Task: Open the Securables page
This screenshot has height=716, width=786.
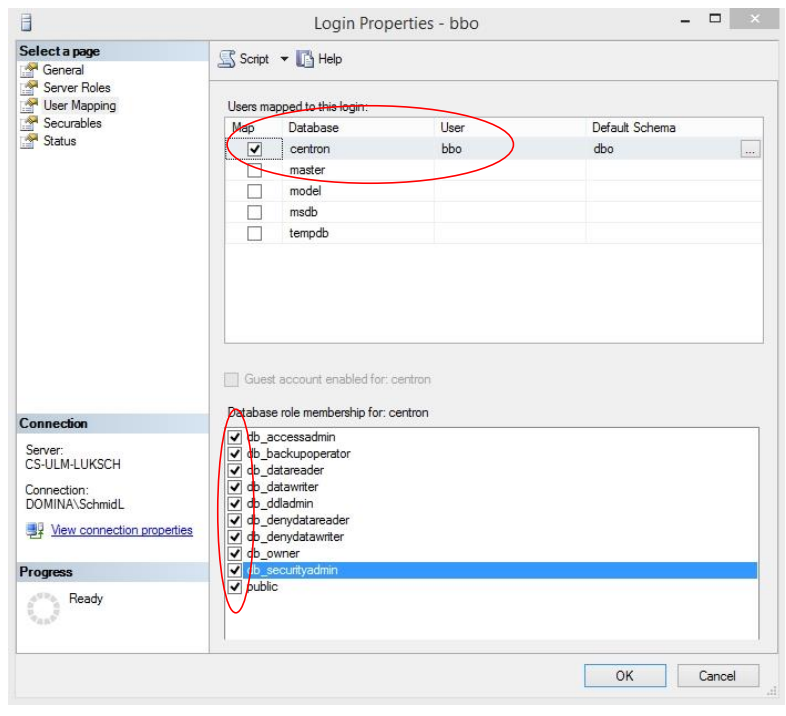Action: (x=72, y=123)
